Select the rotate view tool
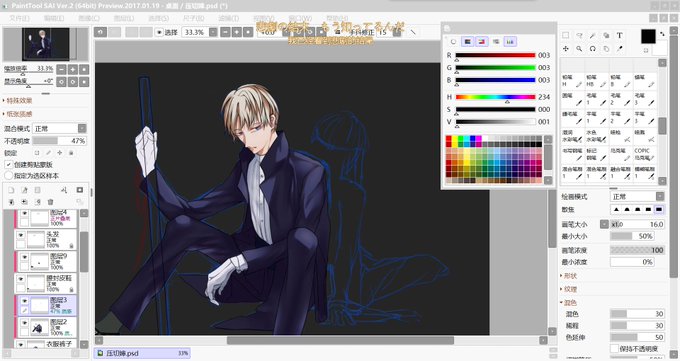680x361 pixels. 592,49
